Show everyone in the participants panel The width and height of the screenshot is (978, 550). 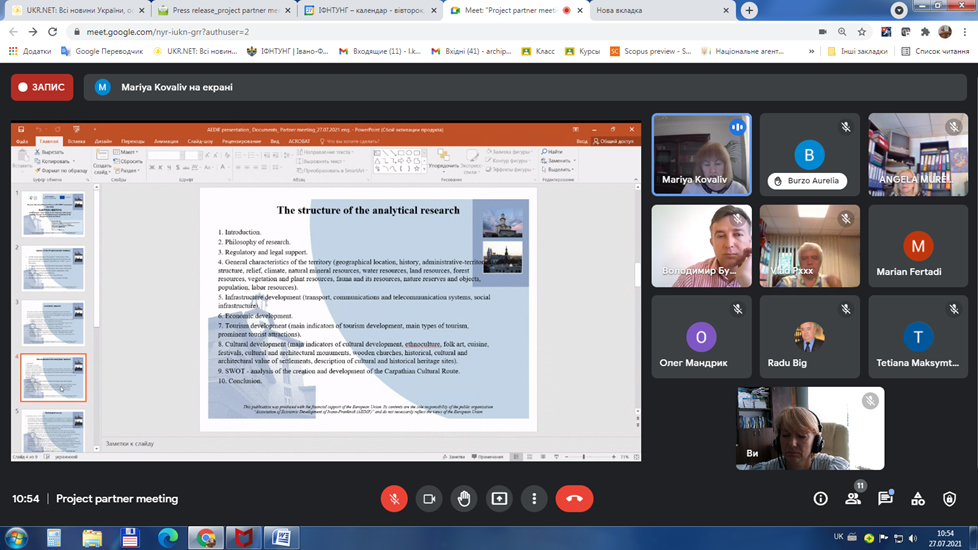click(853, 499)
